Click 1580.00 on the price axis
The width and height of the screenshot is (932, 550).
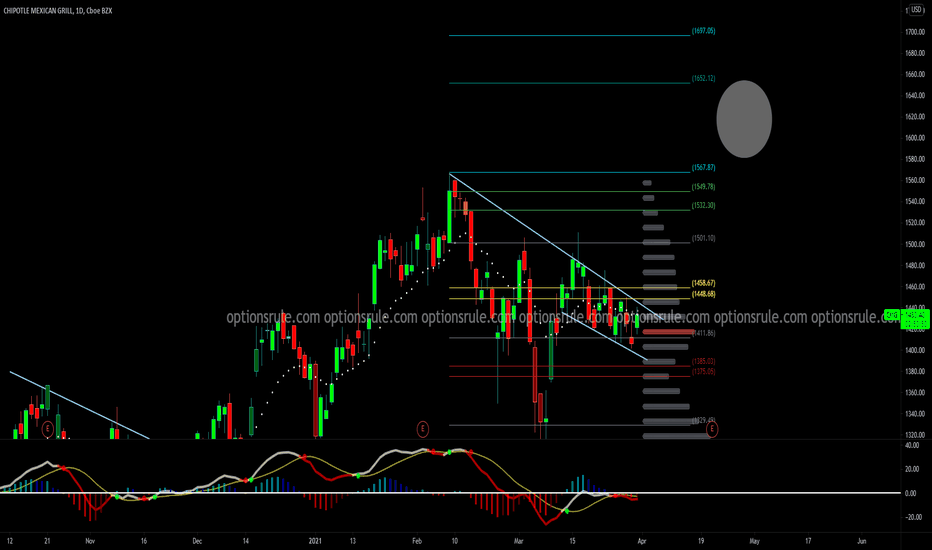point(915,159)
